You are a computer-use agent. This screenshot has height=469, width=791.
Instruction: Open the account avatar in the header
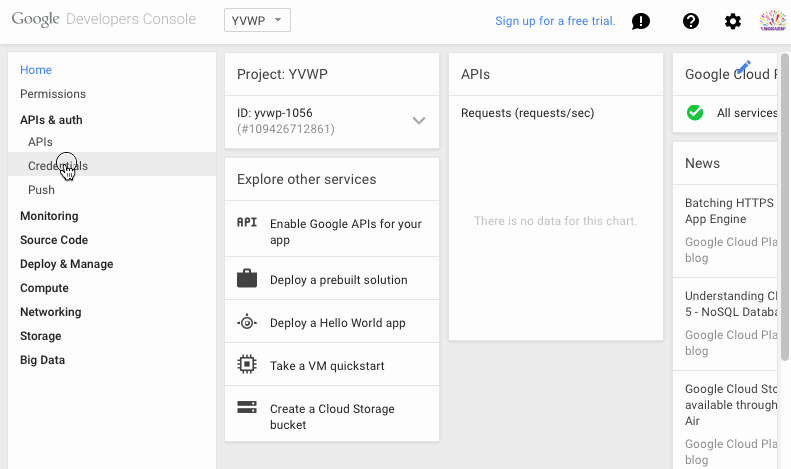772,21
